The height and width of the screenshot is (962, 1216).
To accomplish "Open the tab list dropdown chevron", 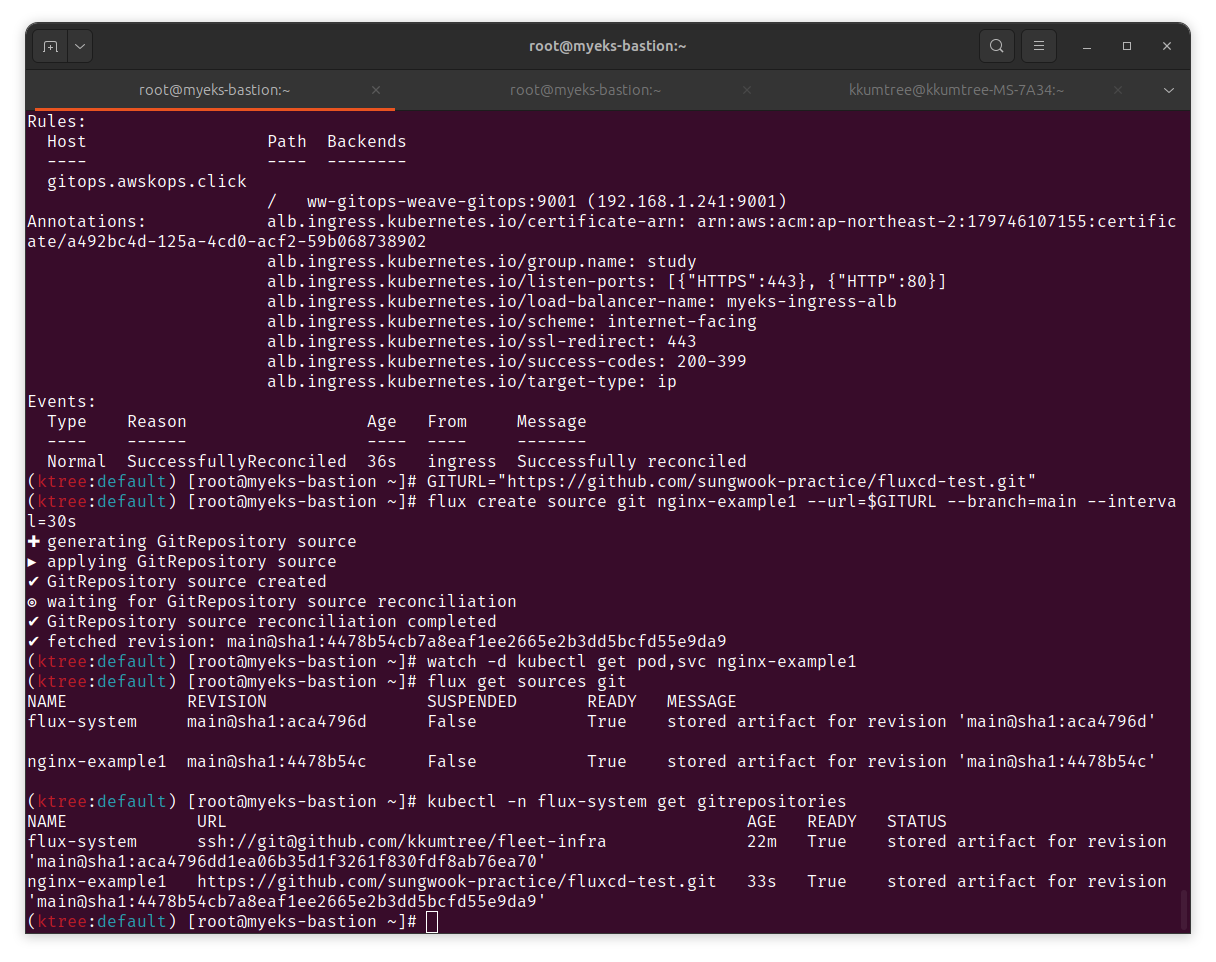I will click(1169, 90).
